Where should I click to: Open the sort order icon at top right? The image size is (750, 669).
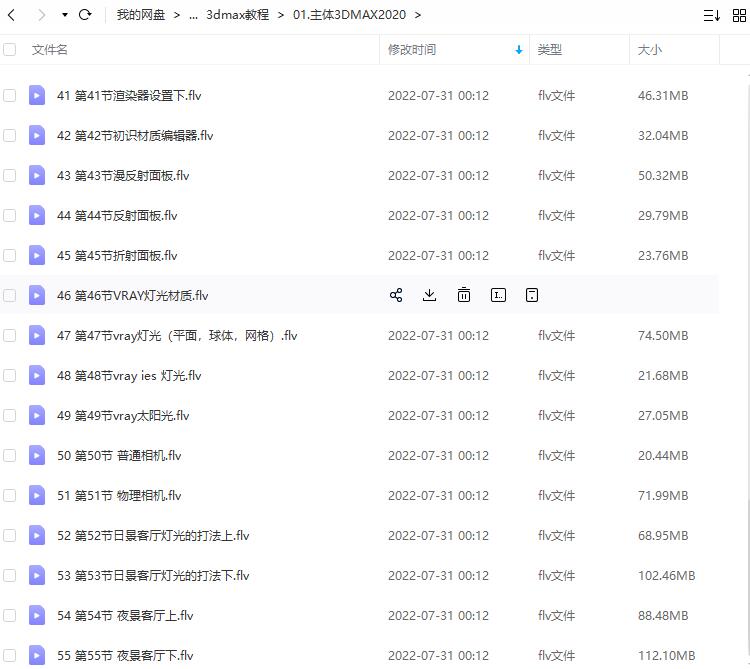pyautogui.click(x=711, y=15)
